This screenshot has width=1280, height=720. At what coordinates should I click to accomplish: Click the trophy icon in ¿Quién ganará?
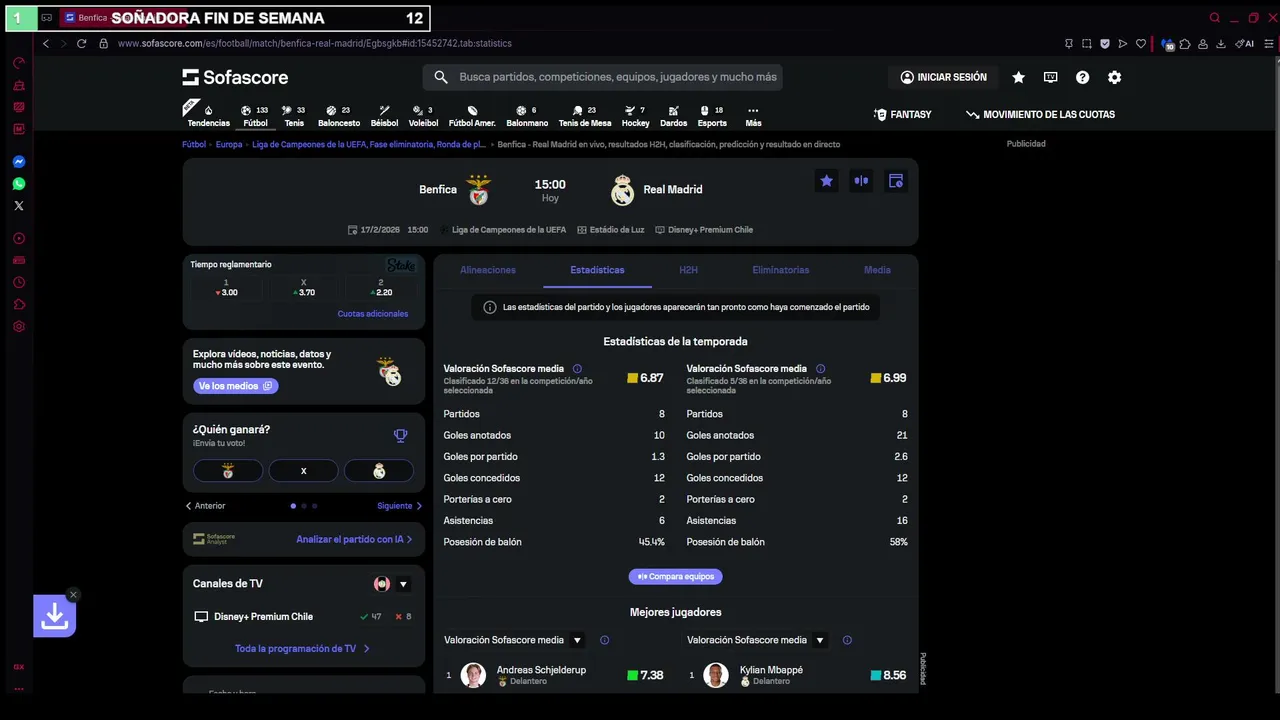[400, 436]
